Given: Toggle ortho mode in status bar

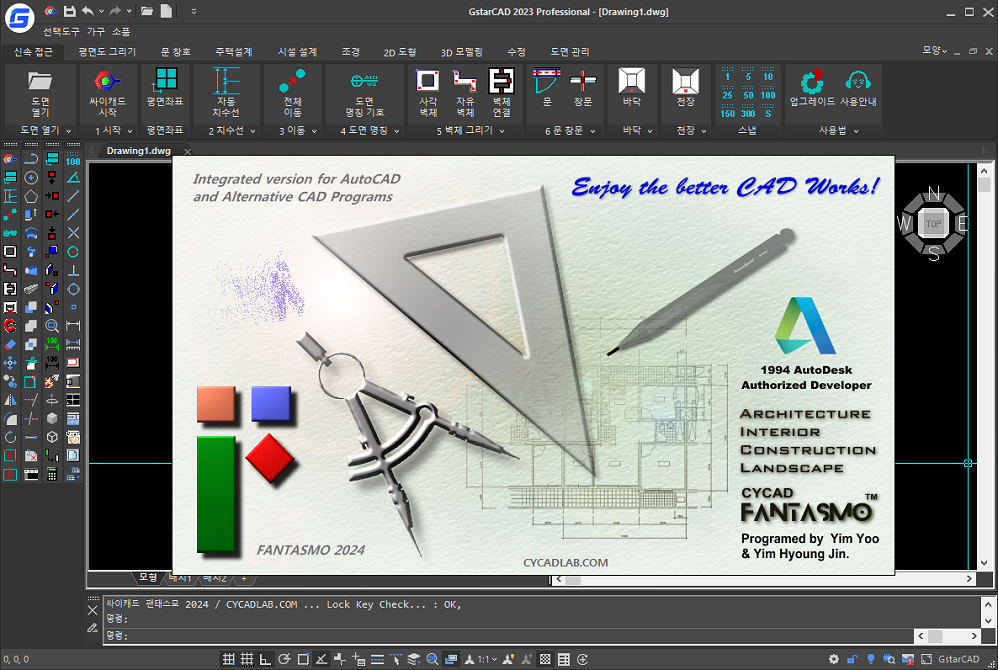Looking at the screenshot, I should coord(265,659).
